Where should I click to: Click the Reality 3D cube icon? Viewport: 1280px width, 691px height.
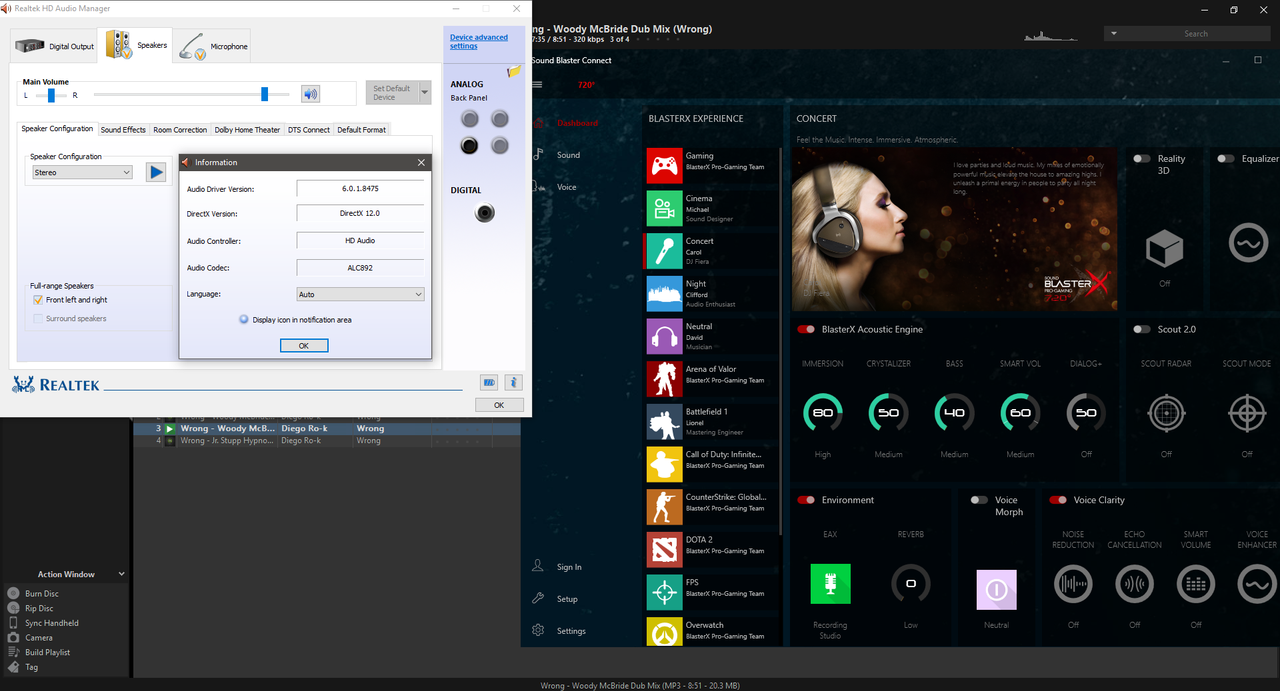pos(1165,248)
